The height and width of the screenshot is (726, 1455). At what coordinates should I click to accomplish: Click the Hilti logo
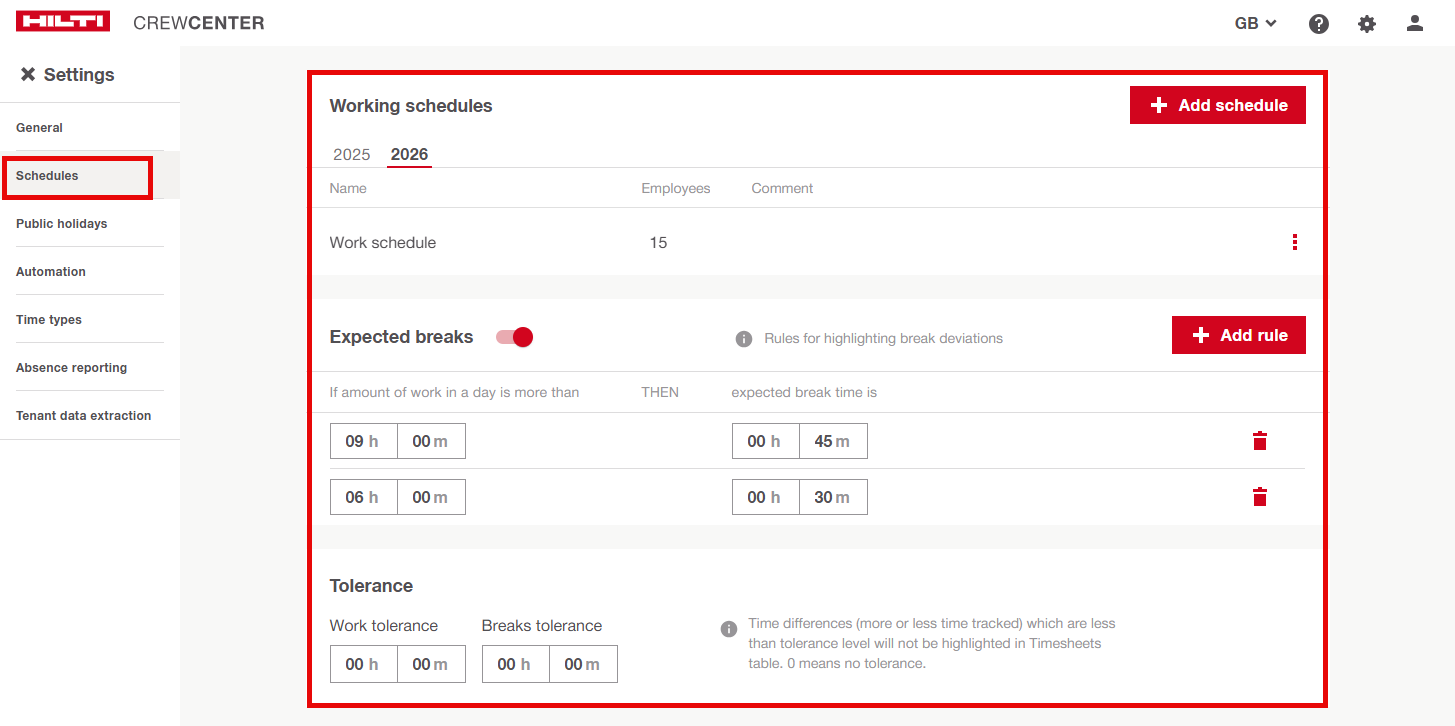62,22
